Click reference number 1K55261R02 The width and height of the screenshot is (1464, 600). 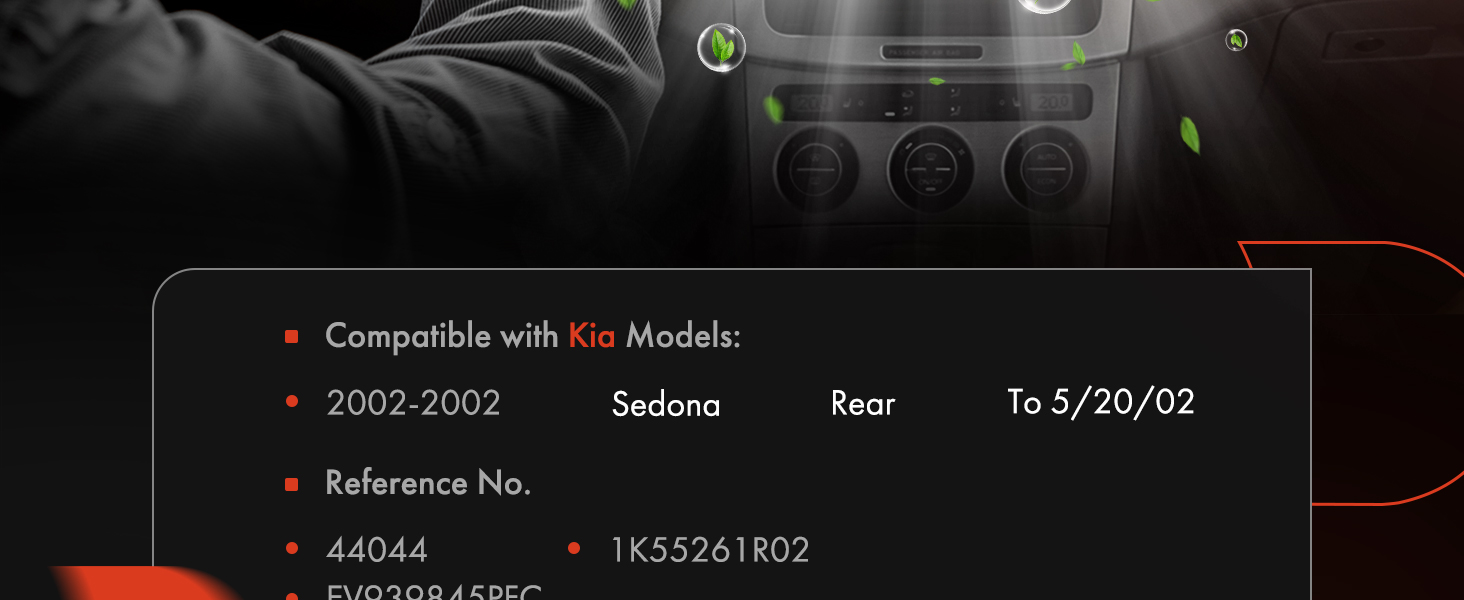pos(710,550)
